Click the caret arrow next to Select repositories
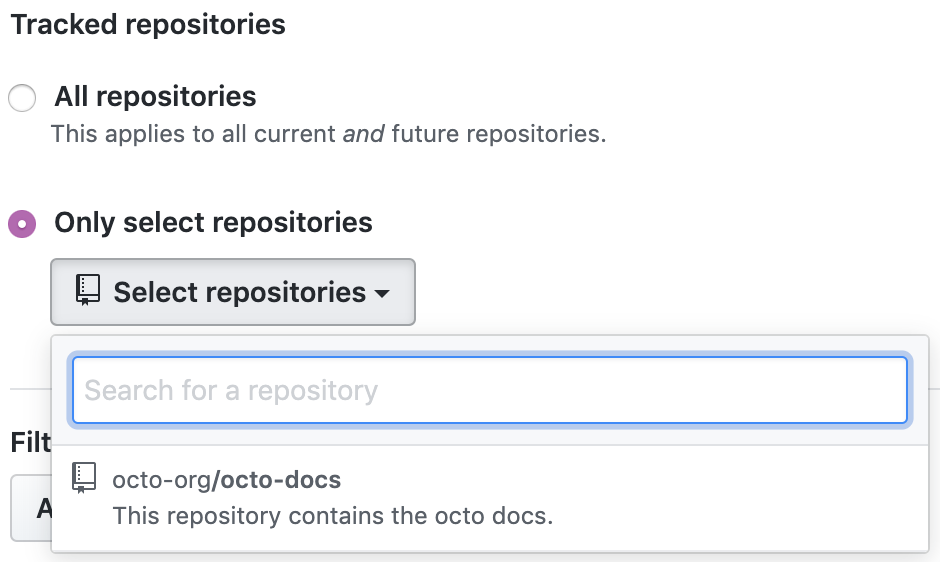Viewport: 940px width, 562px height. [382, 294]
